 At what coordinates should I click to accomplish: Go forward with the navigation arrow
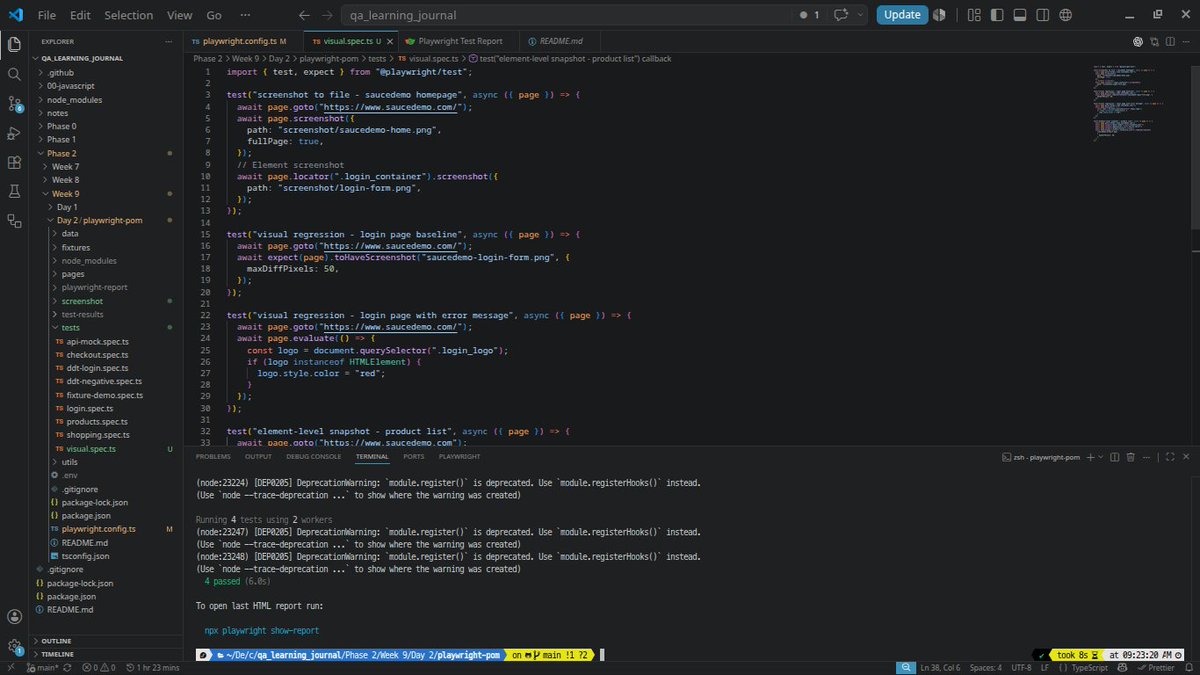(x=329, y=15)
